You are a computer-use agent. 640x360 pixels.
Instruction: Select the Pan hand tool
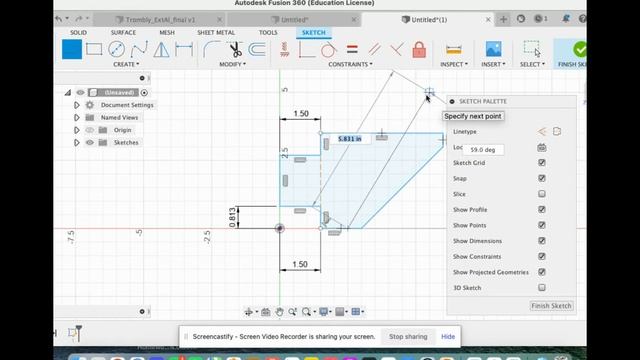click(279, 312)
